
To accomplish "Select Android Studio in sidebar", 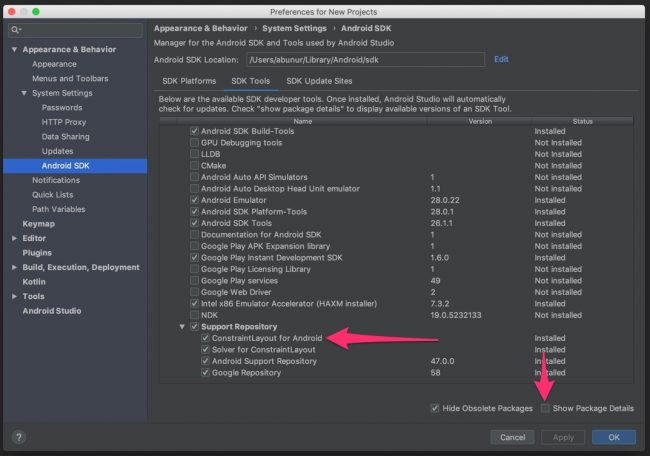I will (52, 311).
